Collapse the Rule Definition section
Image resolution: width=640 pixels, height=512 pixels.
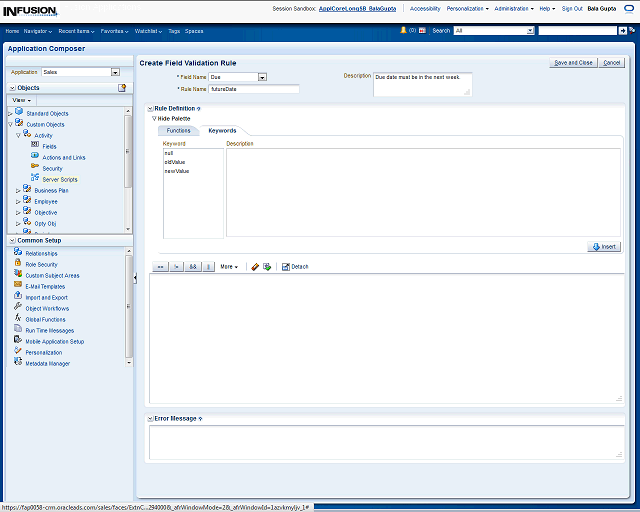point(150,108)
